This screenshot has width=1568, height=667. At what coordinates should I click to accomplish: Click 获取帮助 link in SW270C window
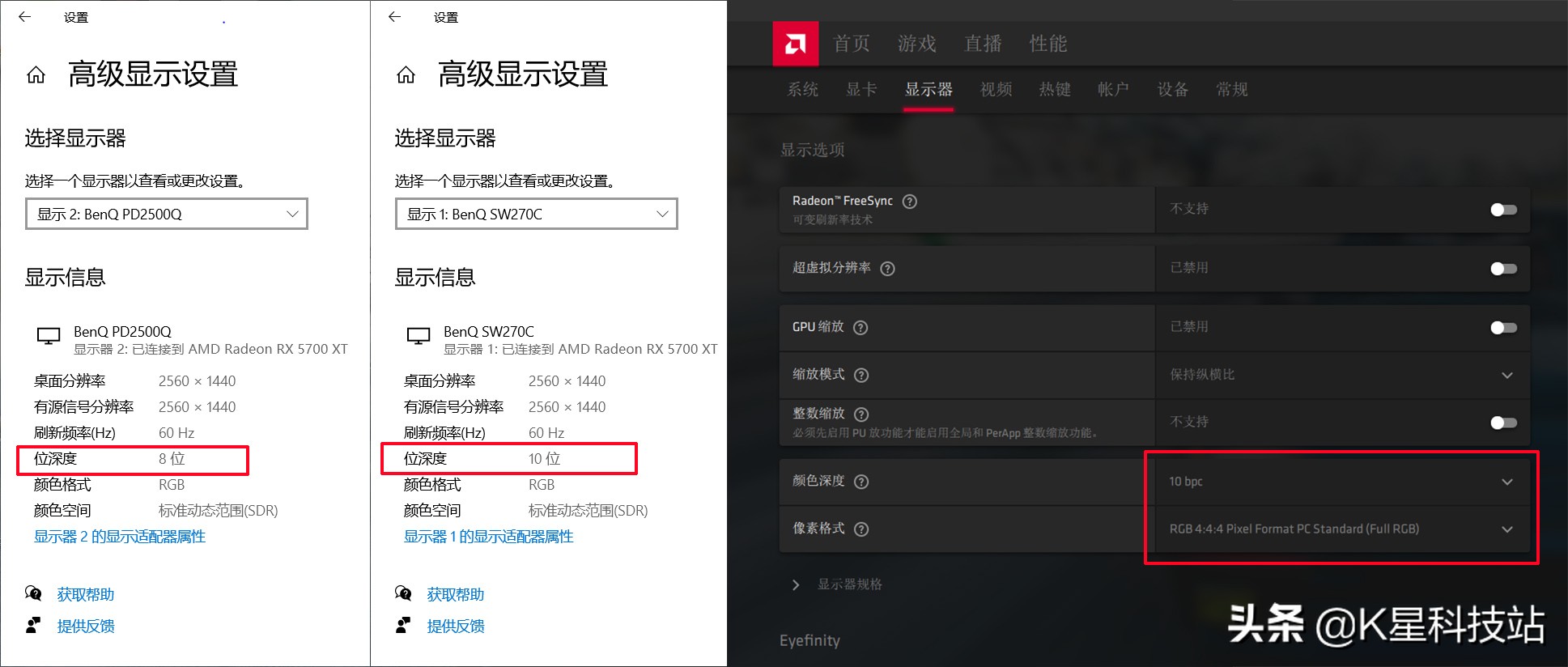click(x=456, y=594)
